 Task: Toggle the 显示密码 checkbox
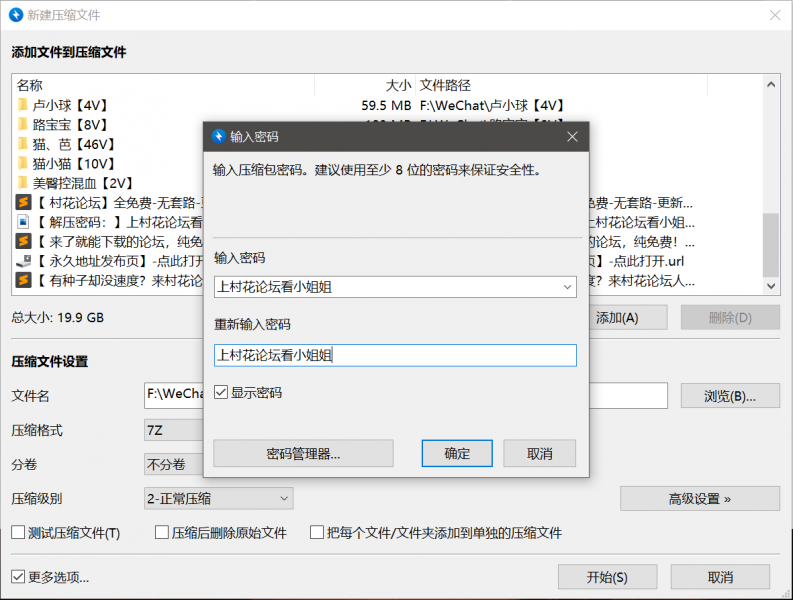pos(221,393)
